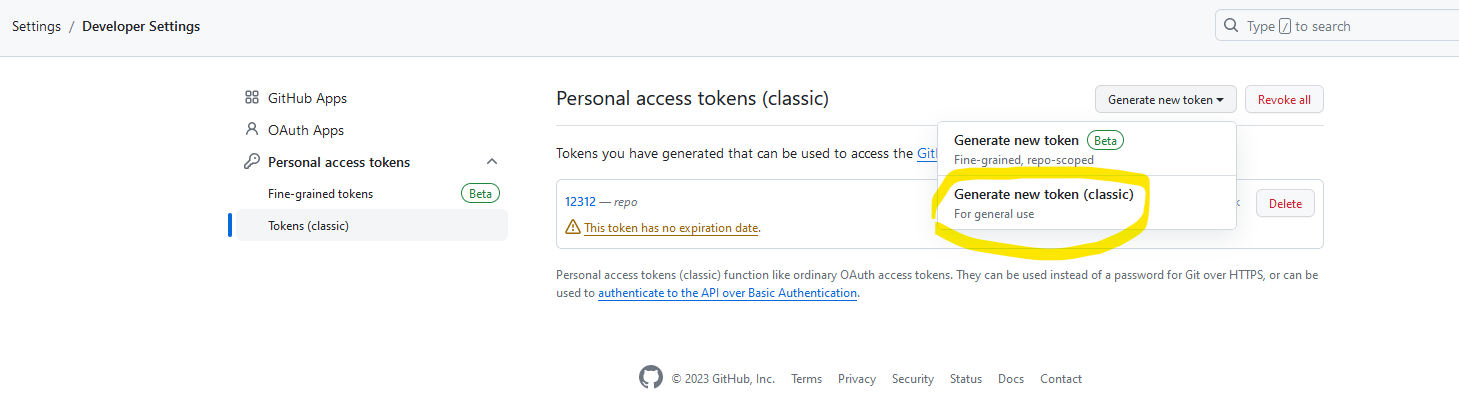This screenshot has width=1459, height=416.
Task: Click the Beta badge in dropdown menu
Action: click(1105, 140)
